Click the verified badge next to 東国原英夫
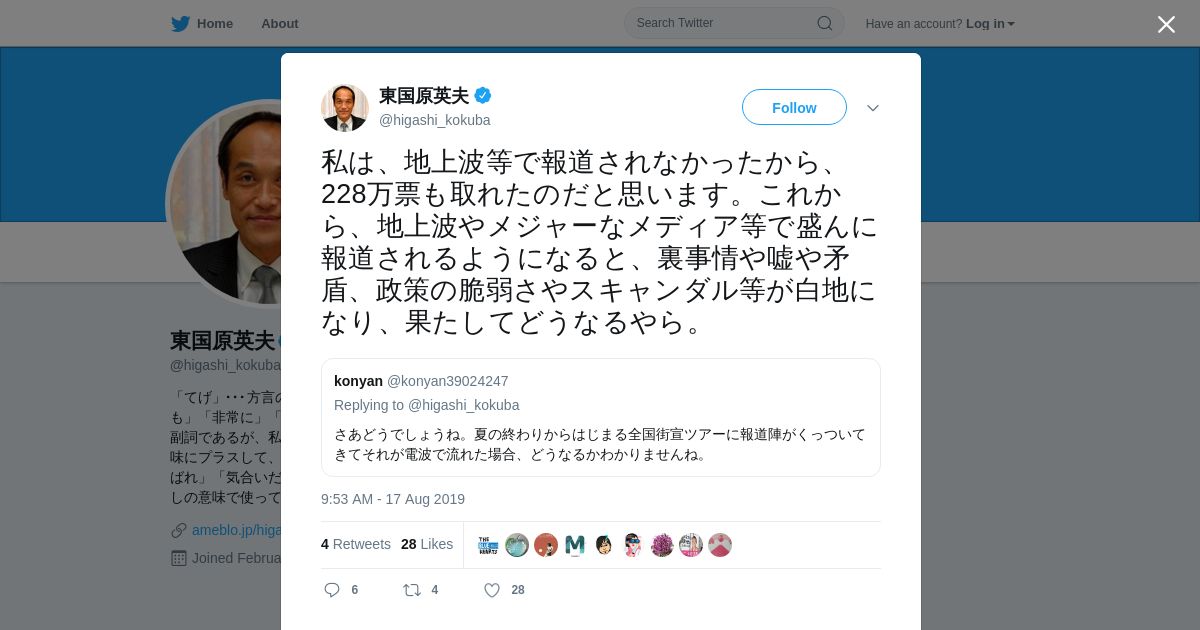1200x630 pixels. click(483, 96)
